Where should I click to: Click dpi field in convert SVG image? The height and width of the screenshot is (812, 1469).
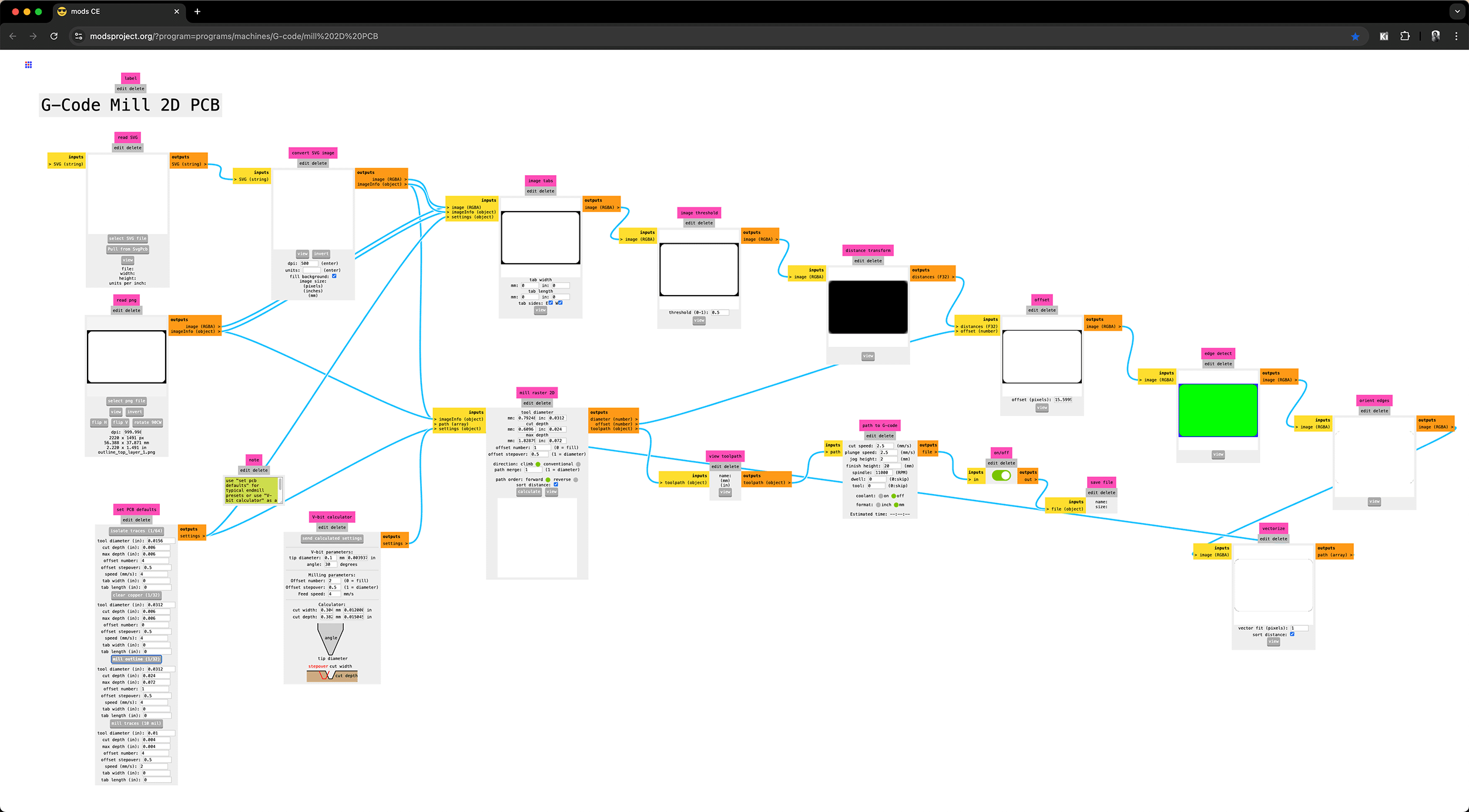(x=308, y=263)
